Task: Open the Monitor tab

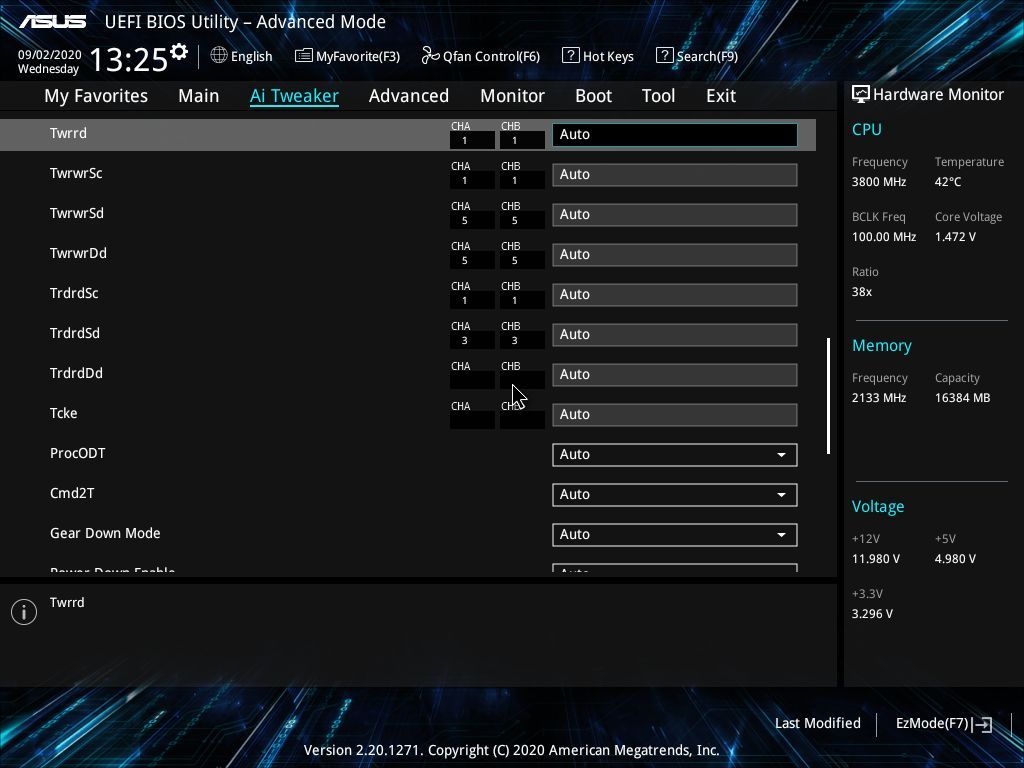Action: [x=512, y=96]
